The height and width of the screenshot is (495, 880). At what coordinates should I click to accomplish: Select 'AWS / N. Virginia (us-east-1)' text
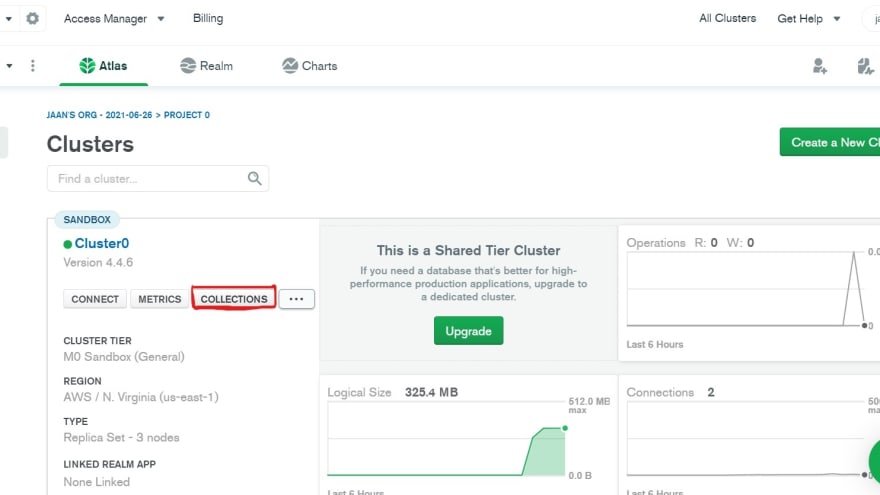click(141, 397)
